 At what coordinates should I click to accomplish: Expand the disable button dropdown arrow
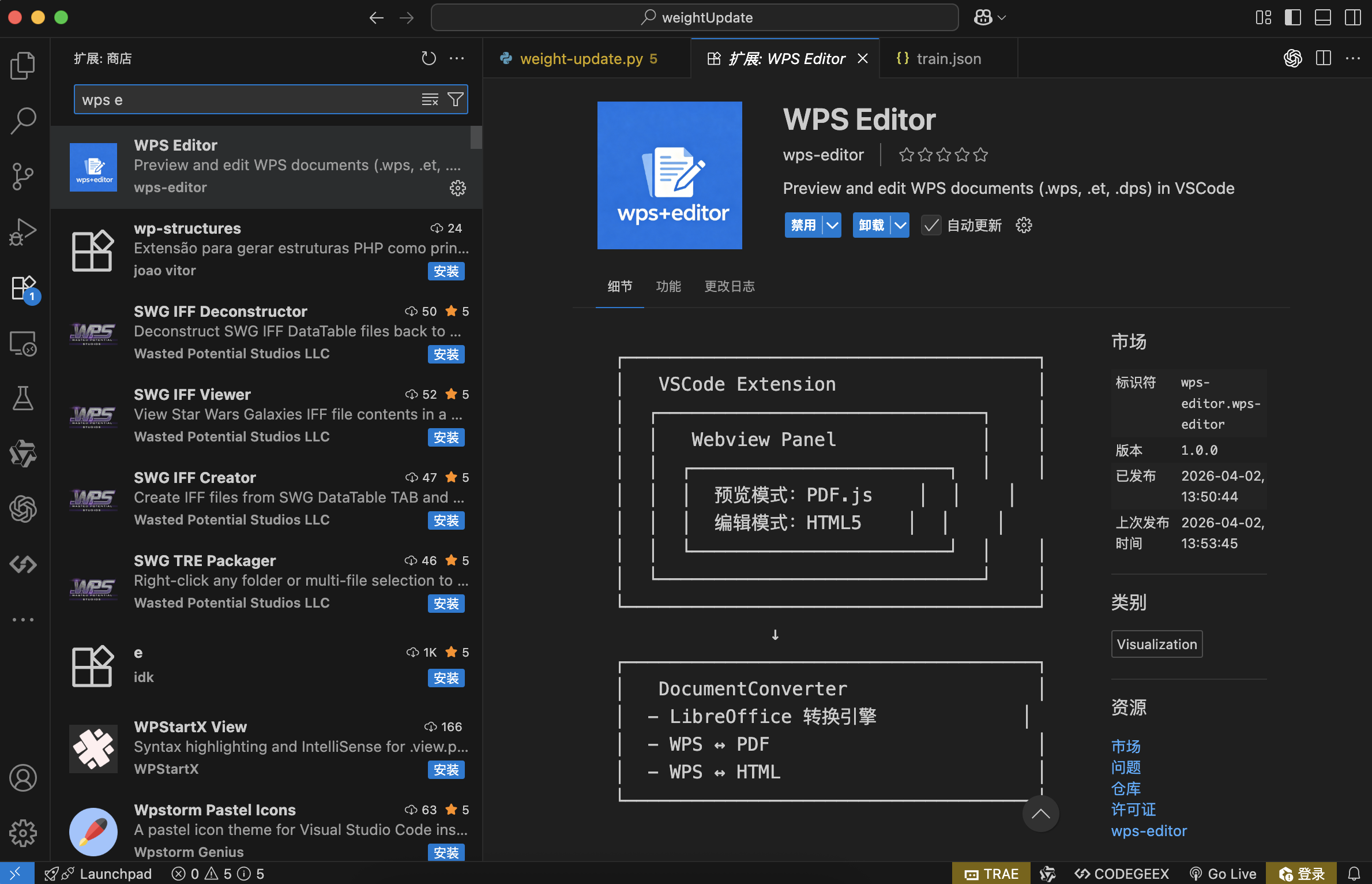(832, 225)
